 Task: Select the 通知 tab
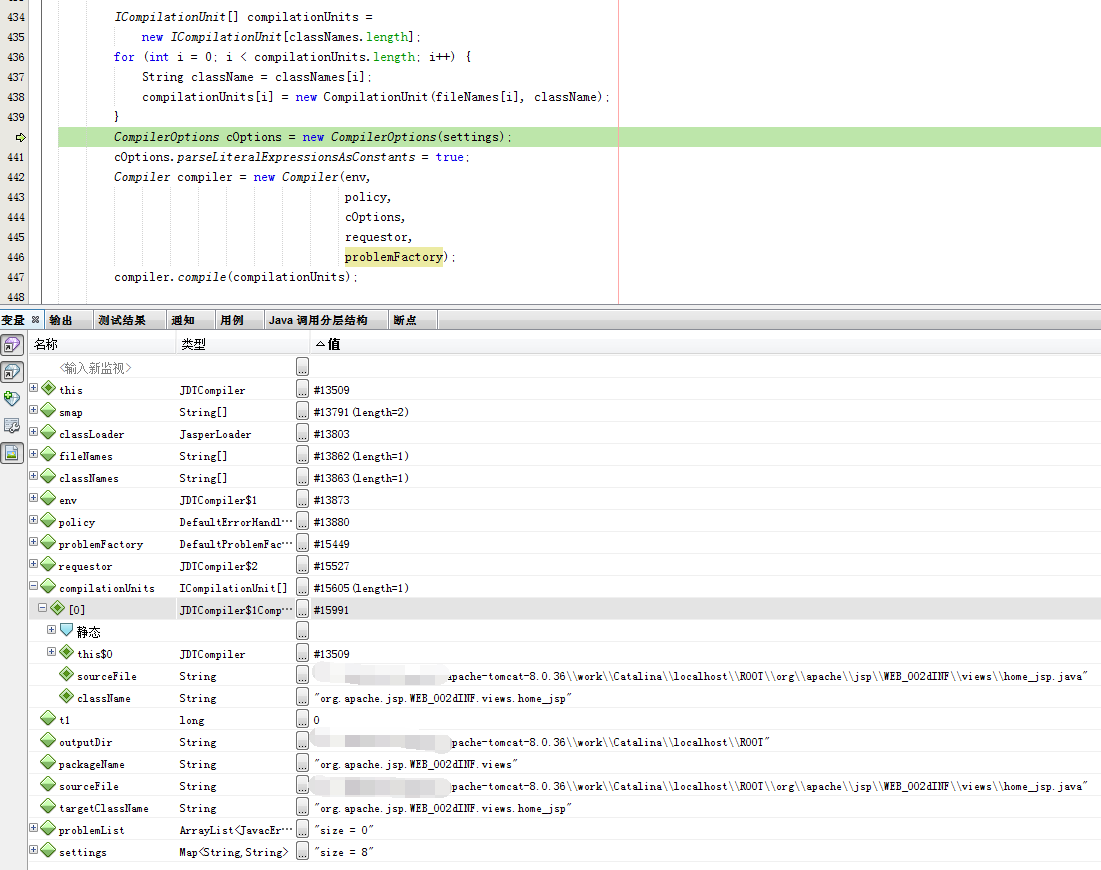pos(183,320)
